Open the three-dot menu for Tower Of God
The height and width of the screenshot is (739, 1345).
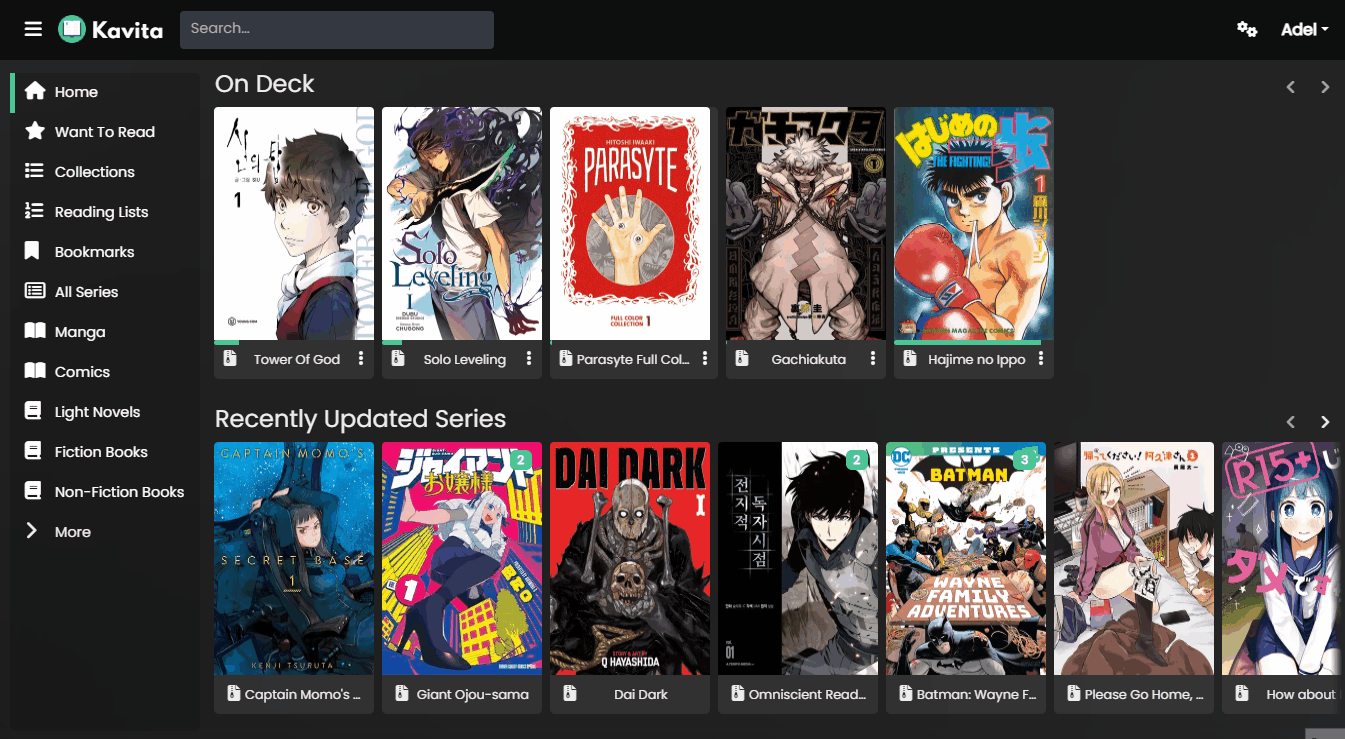(x=361, y=359)
